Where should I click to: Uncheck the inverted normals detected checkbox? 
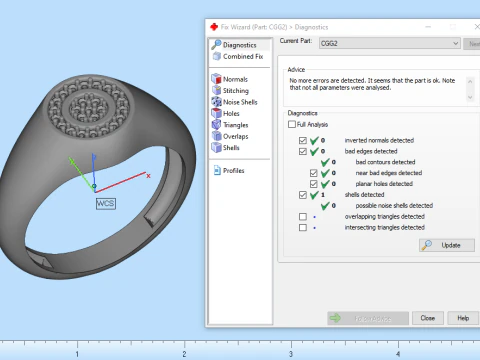tap(303, 140)
